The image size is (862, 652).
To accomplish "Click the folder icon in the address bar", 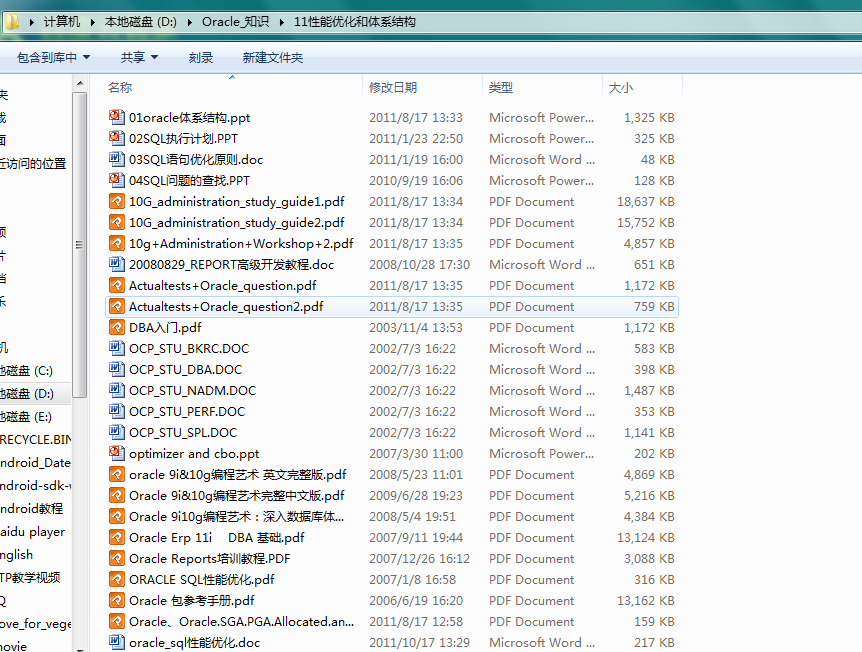I will [x=12, y=22].
